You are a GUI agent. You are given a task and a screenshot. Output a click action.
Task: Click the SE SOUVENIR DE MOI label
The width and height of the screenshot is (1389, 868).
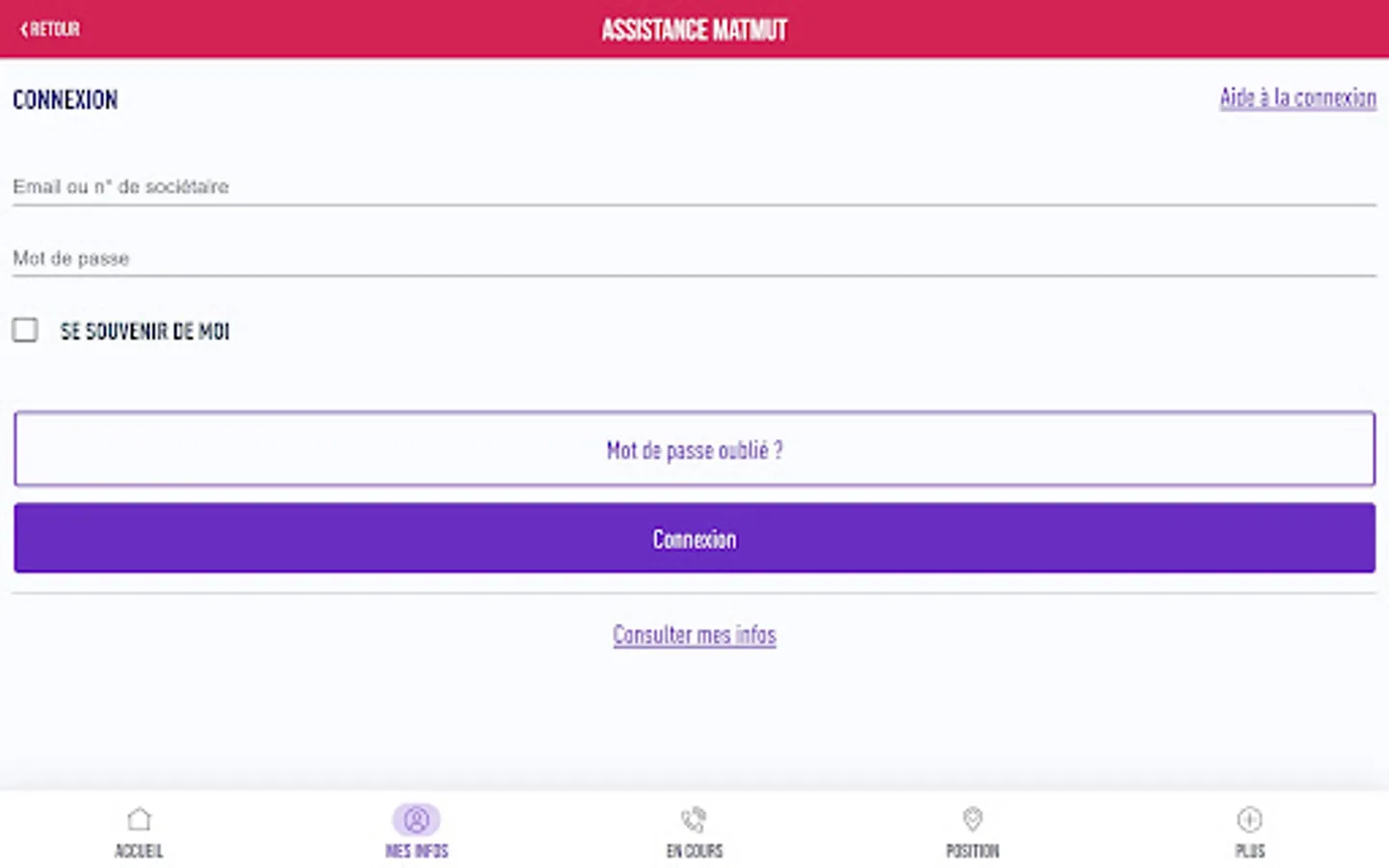pyautogui.click(x=145, y=331)
